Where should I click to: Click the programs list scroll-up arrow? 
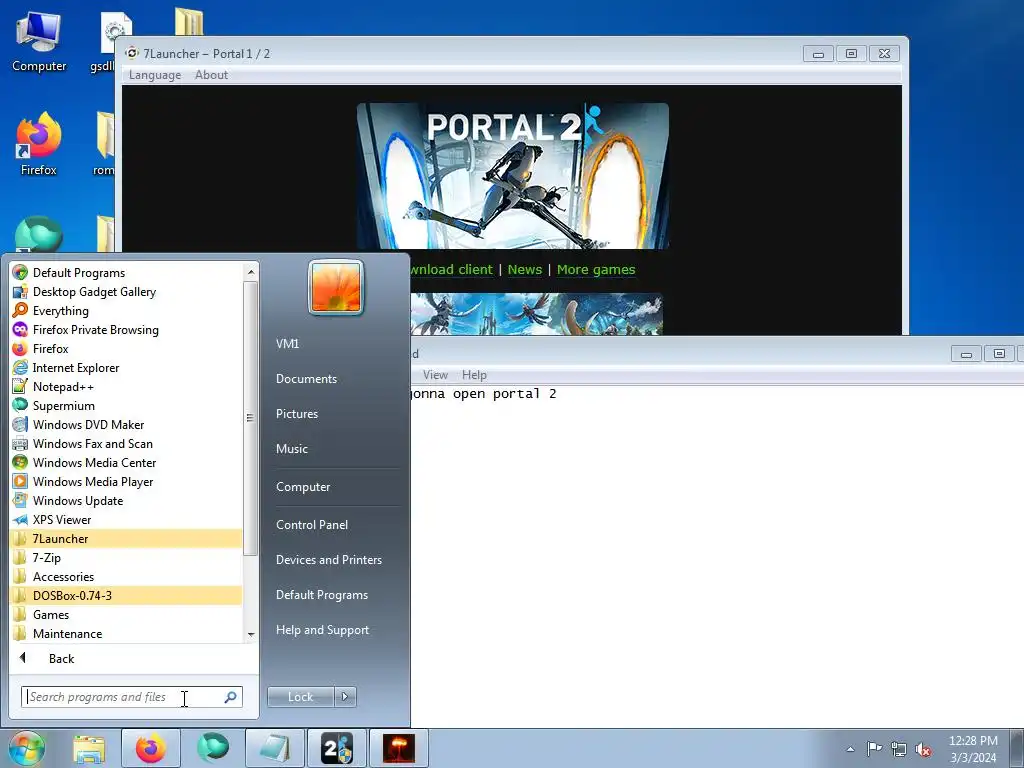251,272
